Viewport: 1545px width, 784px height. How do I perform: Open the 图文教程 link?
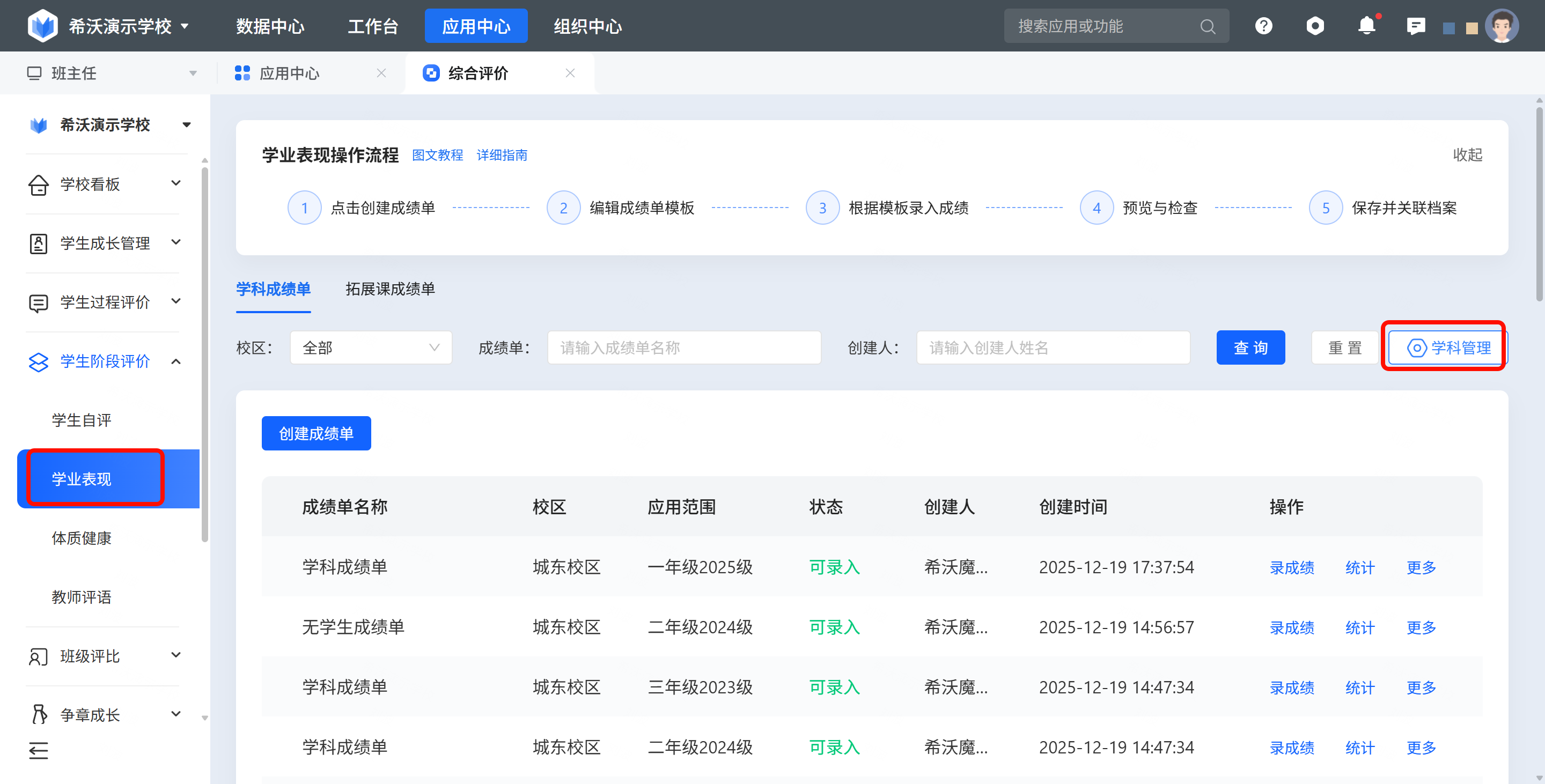tap(437, 155)
